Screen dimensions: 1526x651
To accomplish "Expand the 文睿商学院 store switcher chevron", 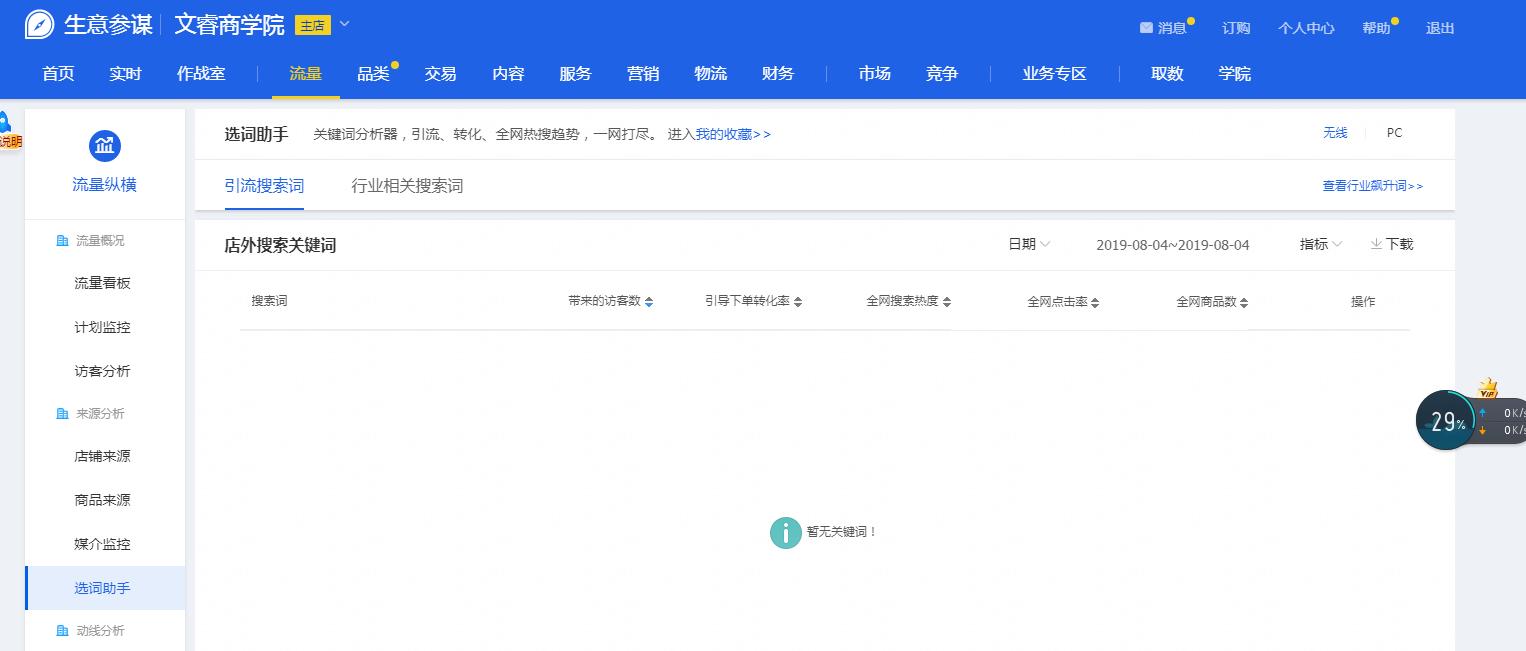I will coord(344,25).
